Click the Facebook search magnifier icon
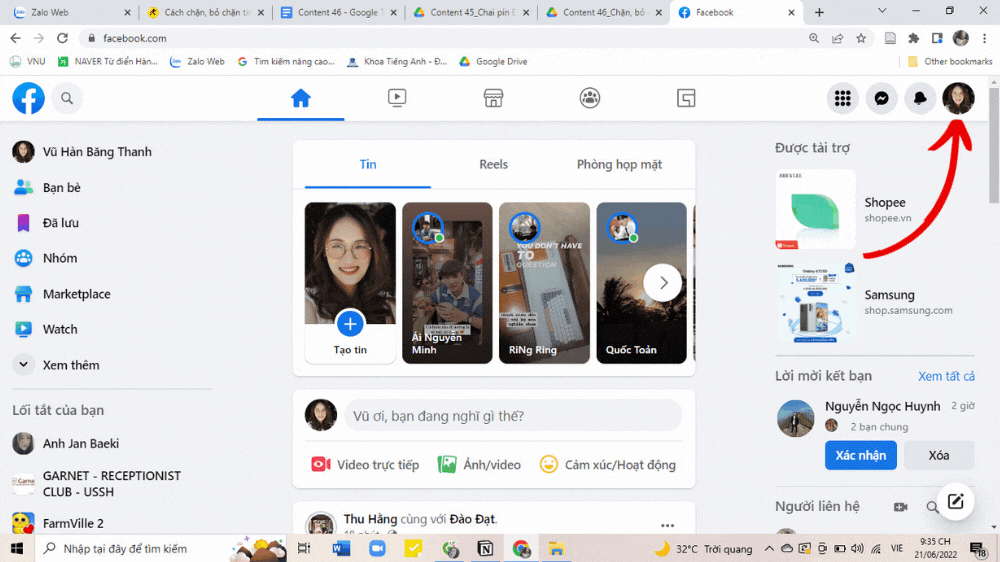Screen dimensions: 1000x562 [x=67, y=99]
